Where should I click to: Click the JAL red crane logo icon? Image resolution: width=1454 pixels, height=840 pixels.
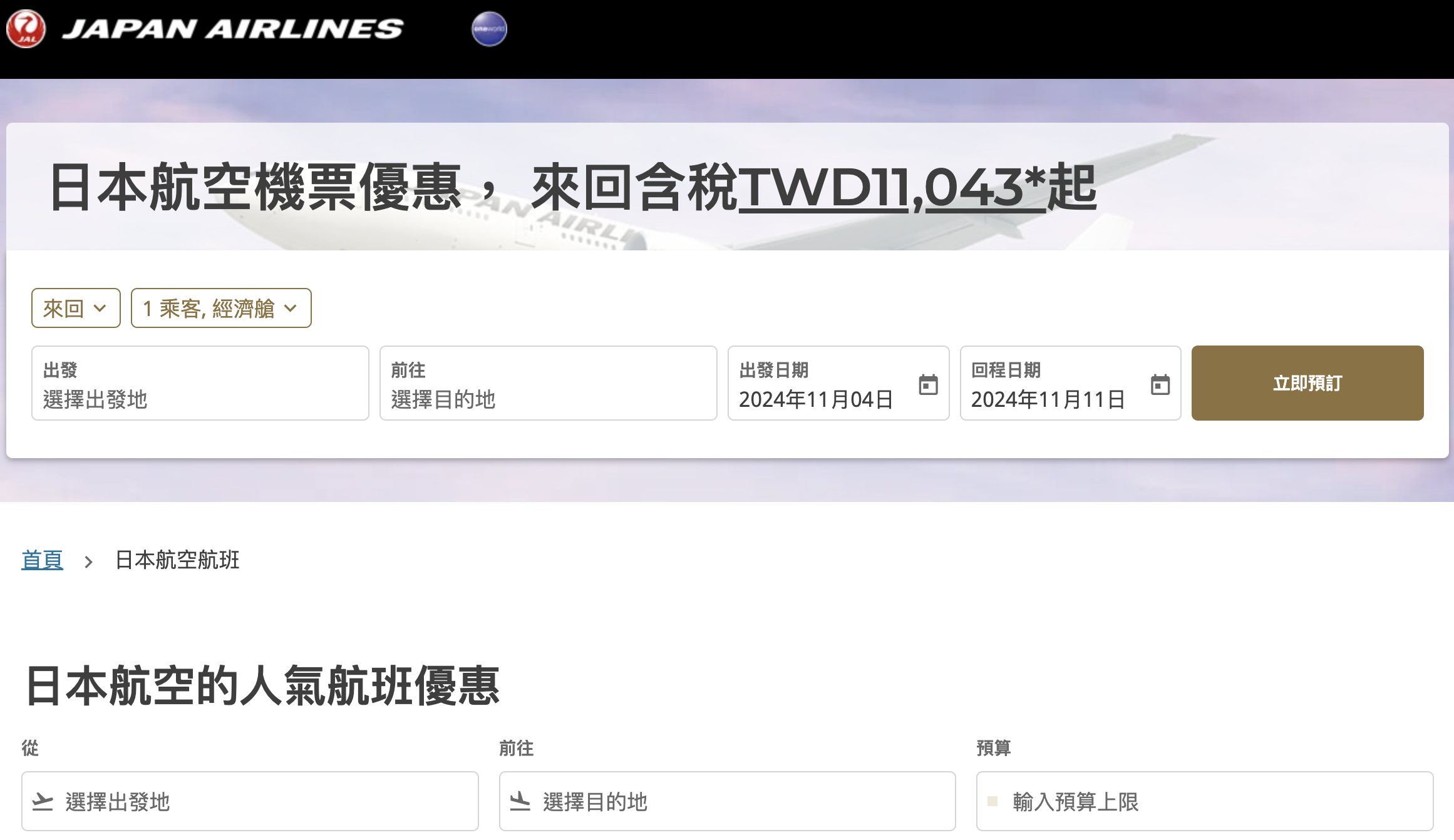coord(28,28)
